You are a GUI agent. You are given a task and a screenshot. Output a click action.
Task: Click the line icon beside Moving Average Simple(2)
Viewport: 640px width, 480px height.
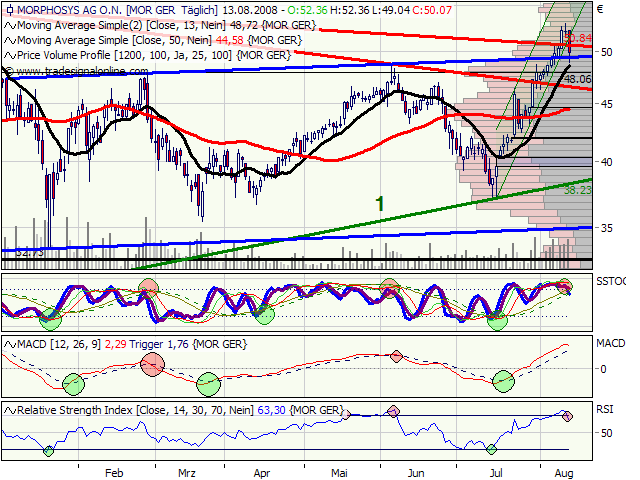tap(10, 26)
